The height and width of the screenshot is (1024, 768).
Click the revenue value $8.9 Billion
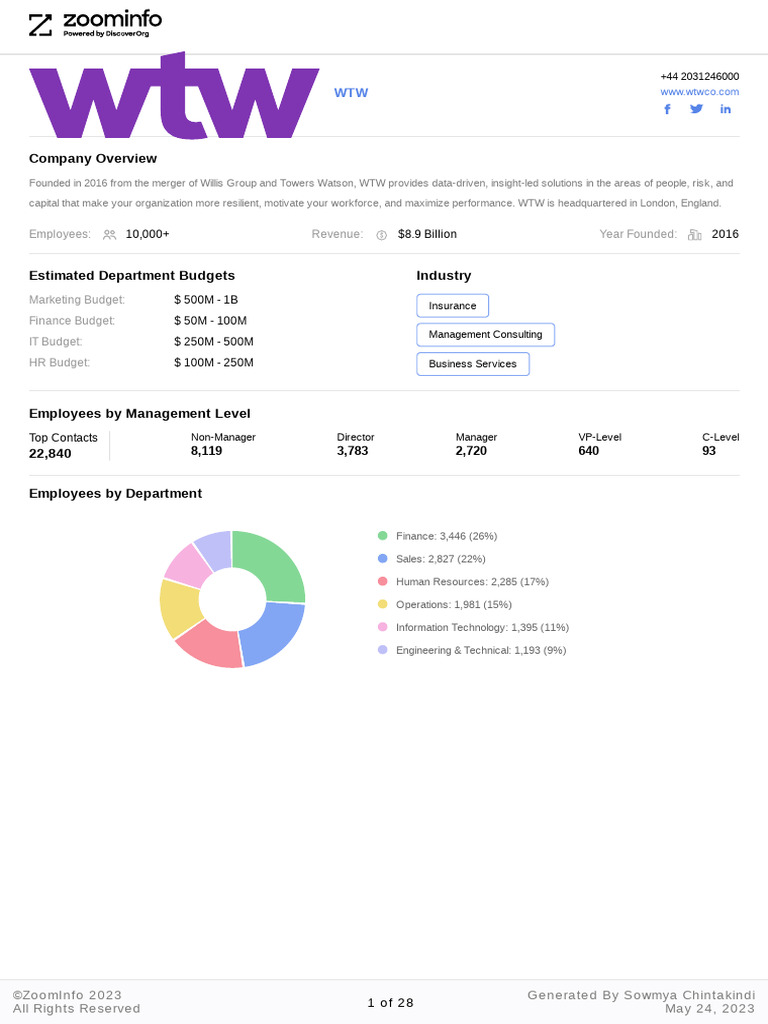(427, 234)
